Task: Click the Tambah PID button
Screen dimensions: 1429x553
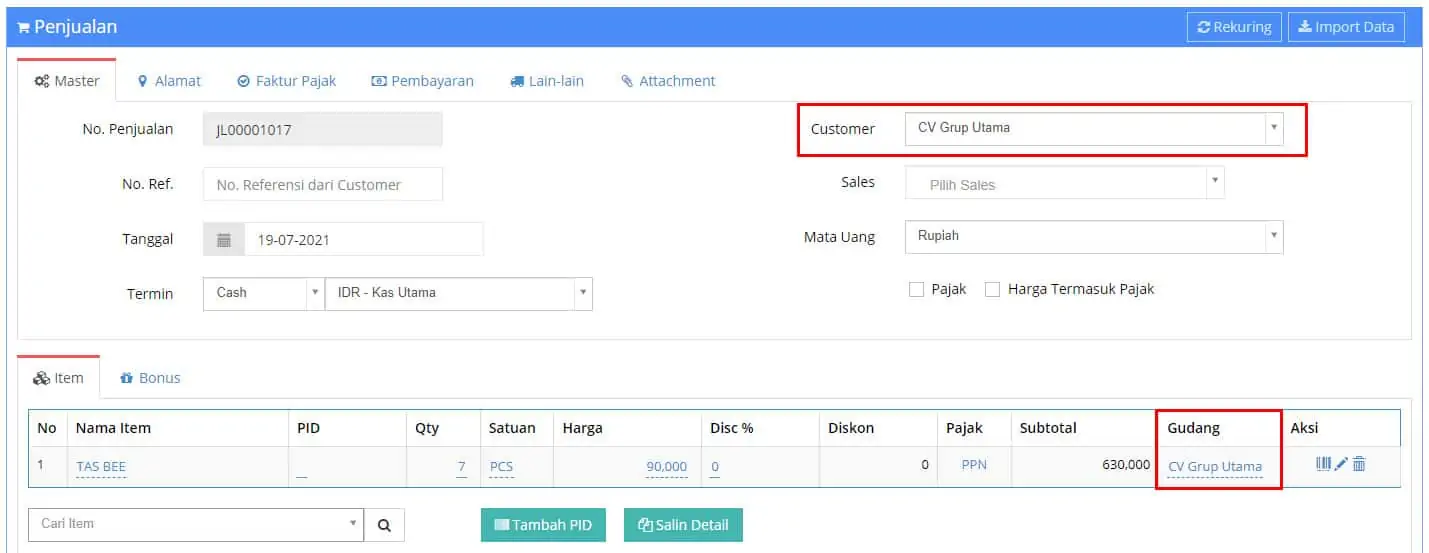Action: click(543, 525)
